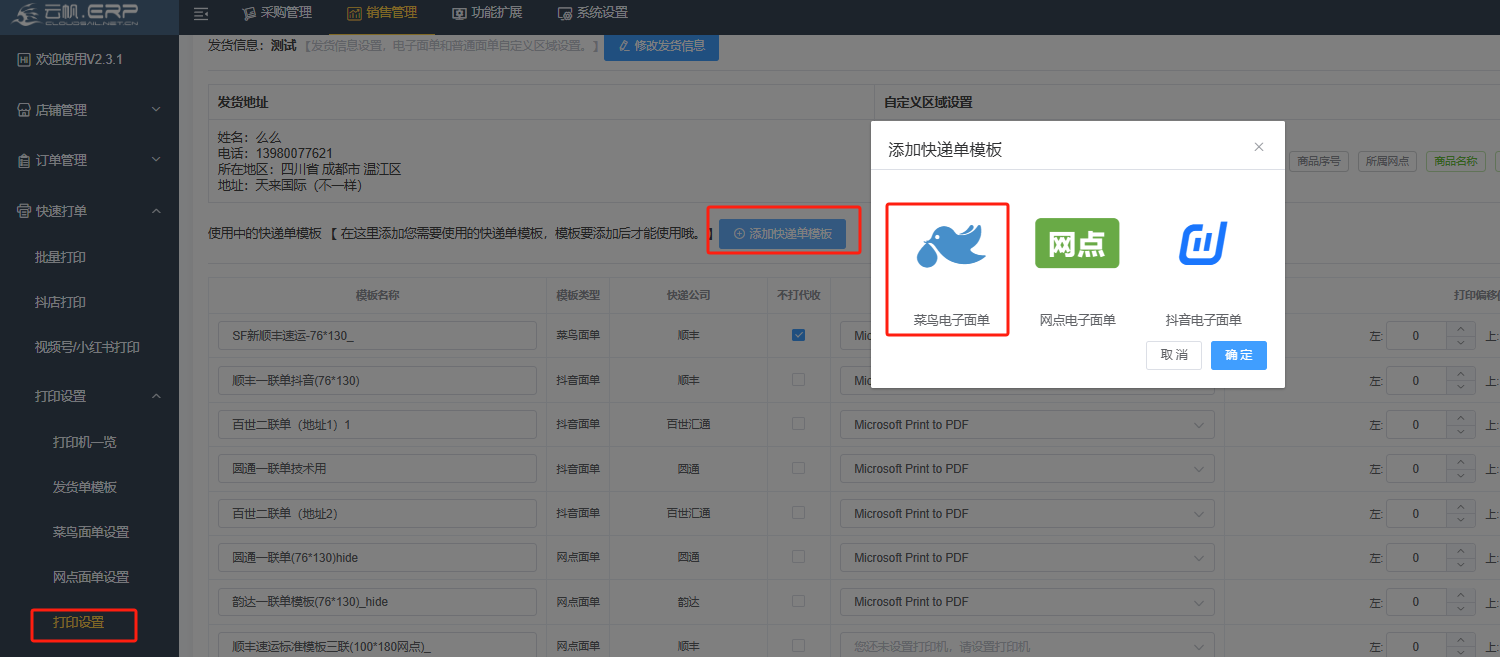Choose the green 网点 icon

tap(1076, 243)
